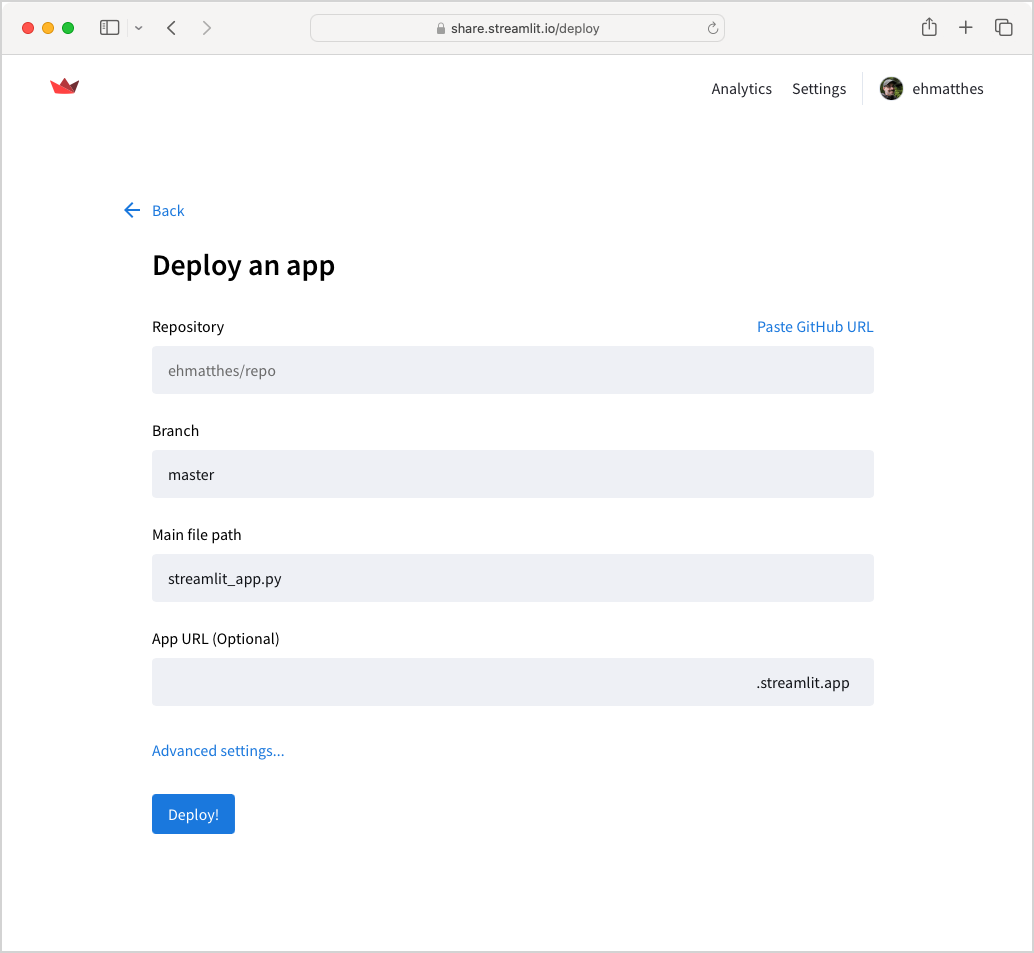Image resolution: width=1034 pixels, height=953 pixels.
Task: Toggle the Safari sidebar icon
Action: pos(109,28)
